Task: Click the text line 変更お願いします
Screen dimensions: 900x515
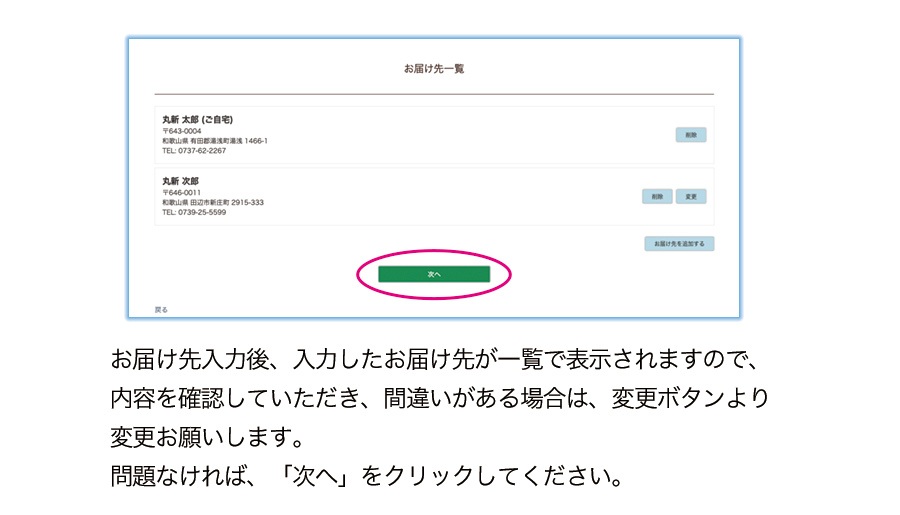Action: (206, 437)
